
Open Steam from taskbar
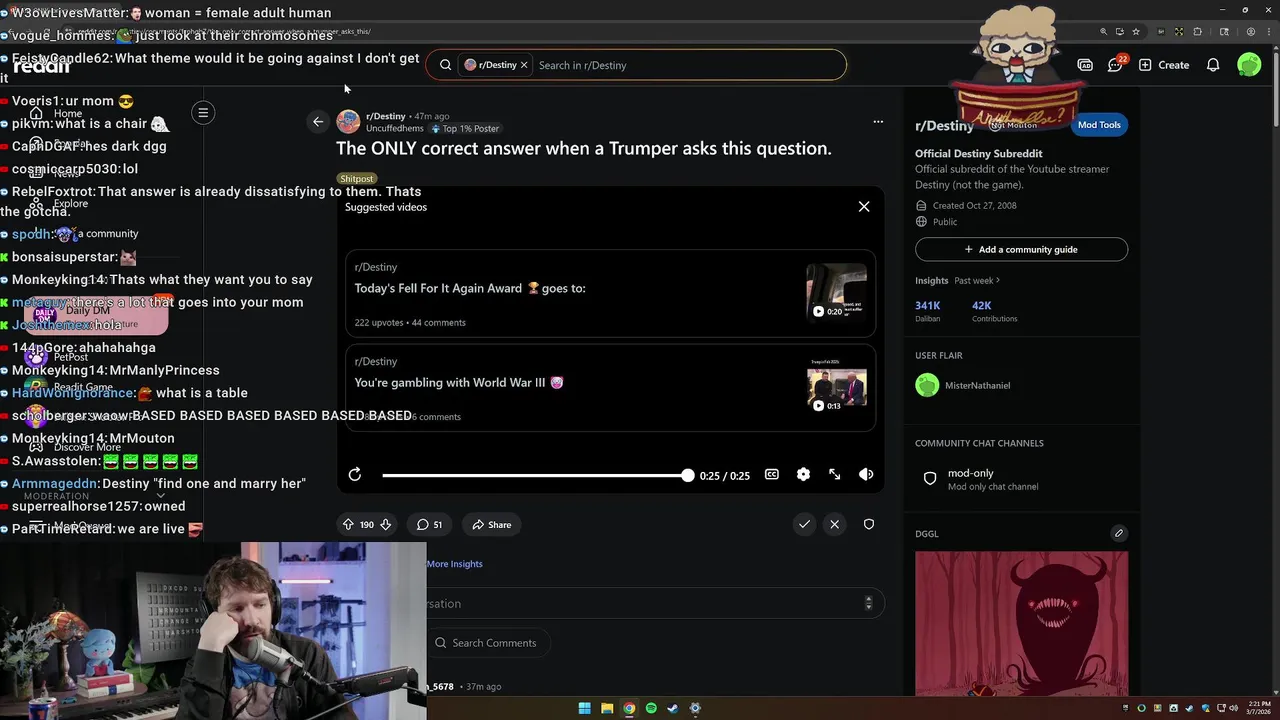[x=673, y=708]
